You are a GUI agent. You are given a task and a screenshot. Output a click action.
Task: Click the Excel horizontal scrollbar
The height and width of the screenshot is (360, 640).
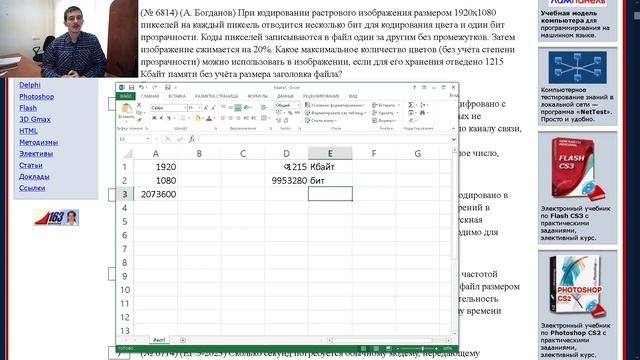pyautogui.click(x=388, y=340)
